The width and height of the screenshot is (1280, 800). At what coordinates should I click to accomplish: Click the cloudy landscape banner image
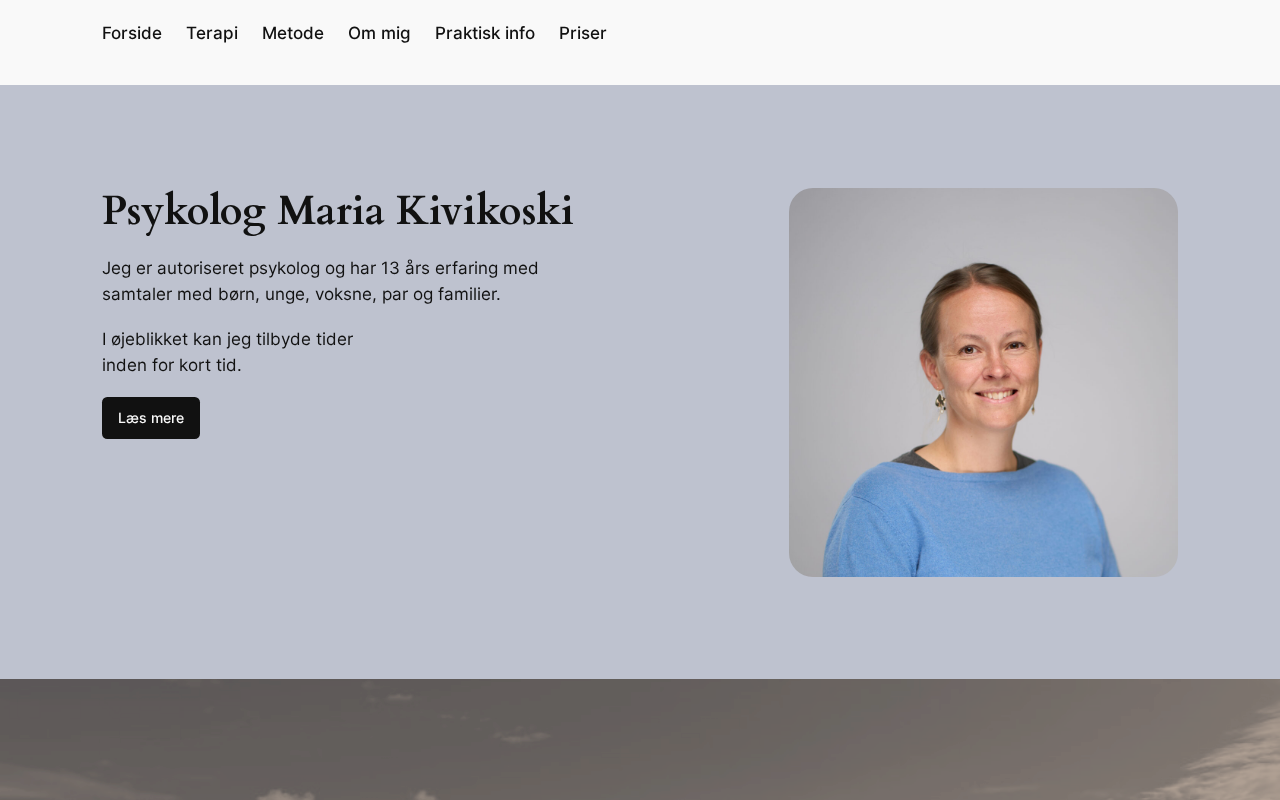640,740
